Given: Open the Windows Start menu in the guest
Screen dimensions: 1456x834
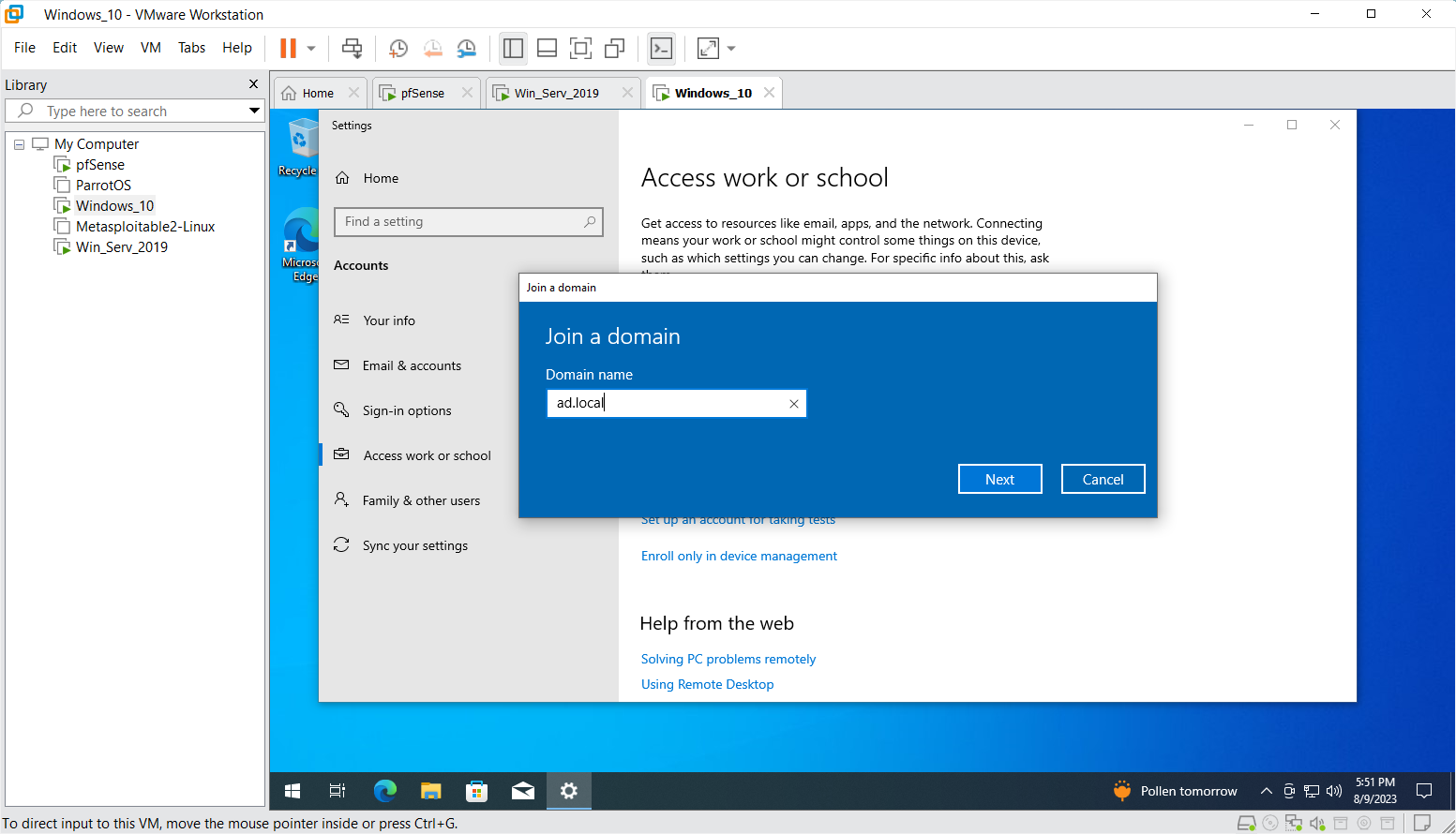Looking at the screenshot, I should (293, 791).
